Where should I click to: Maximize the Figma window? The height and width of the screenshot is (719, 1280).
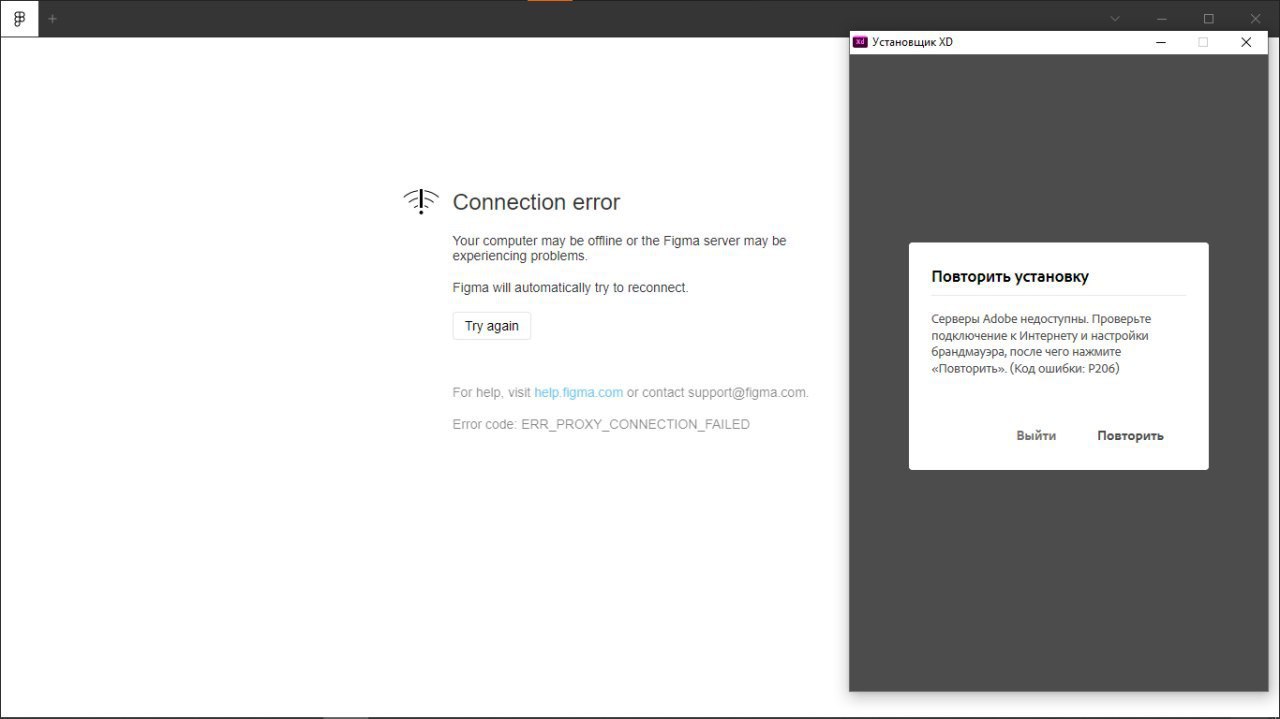(x=1208, y=19)
